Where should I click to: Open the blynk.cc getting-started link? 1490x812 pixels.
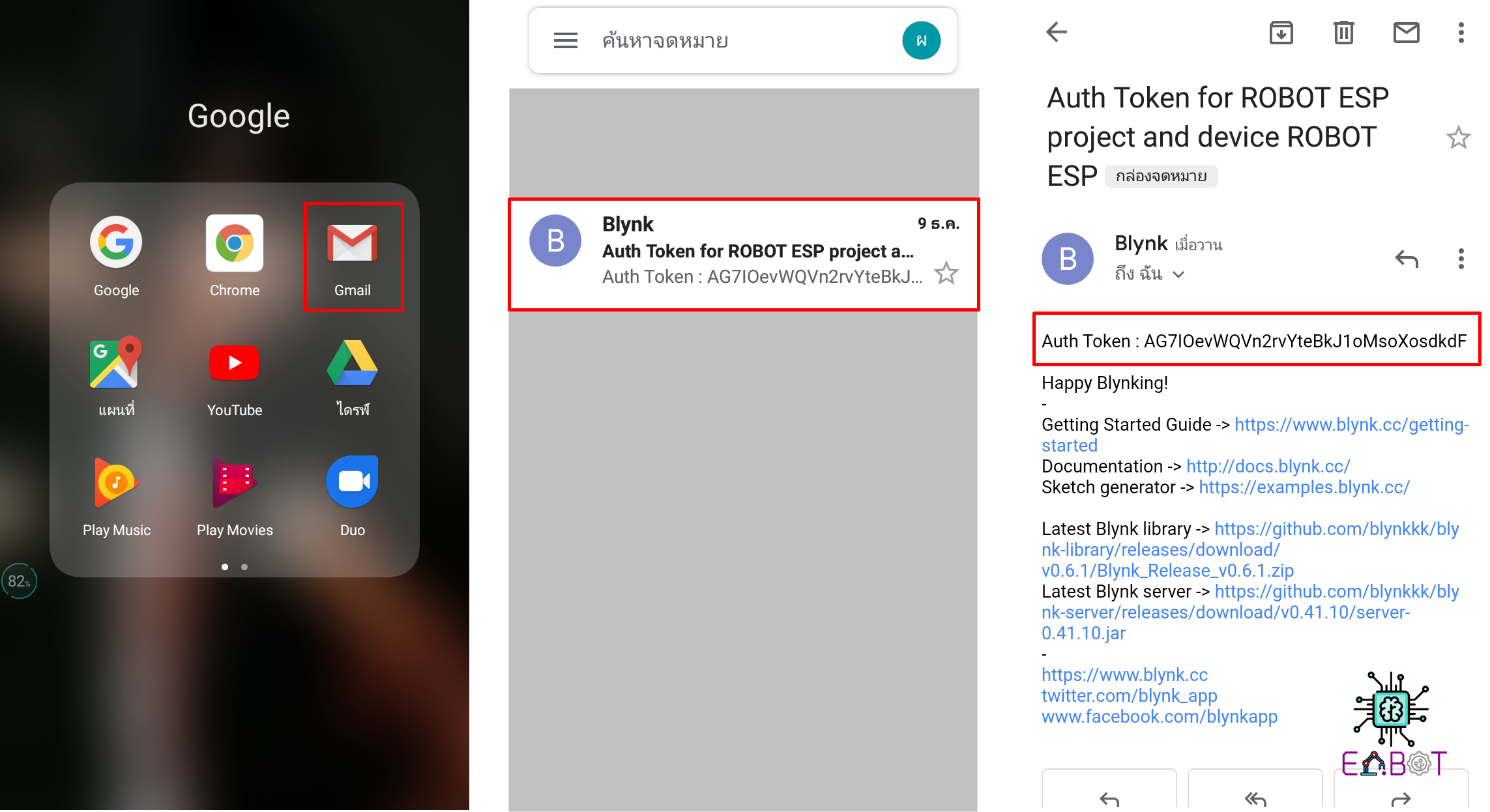tap(1255, 435)
